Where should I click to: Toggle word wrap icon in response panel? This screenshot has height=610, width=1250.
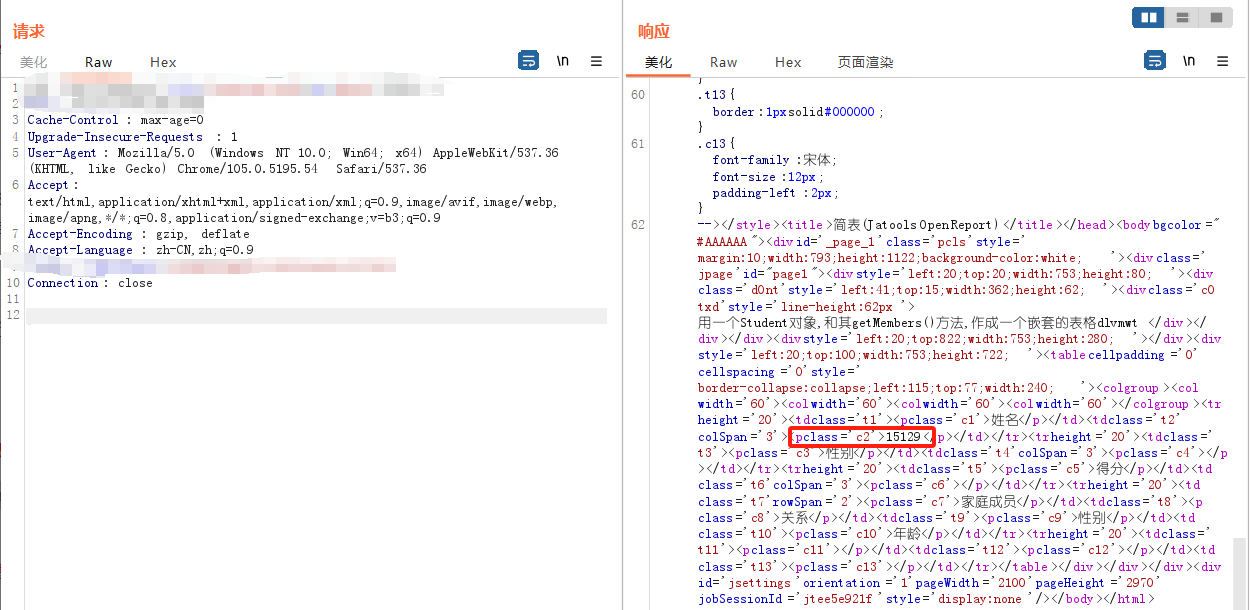click(1154, 61)
